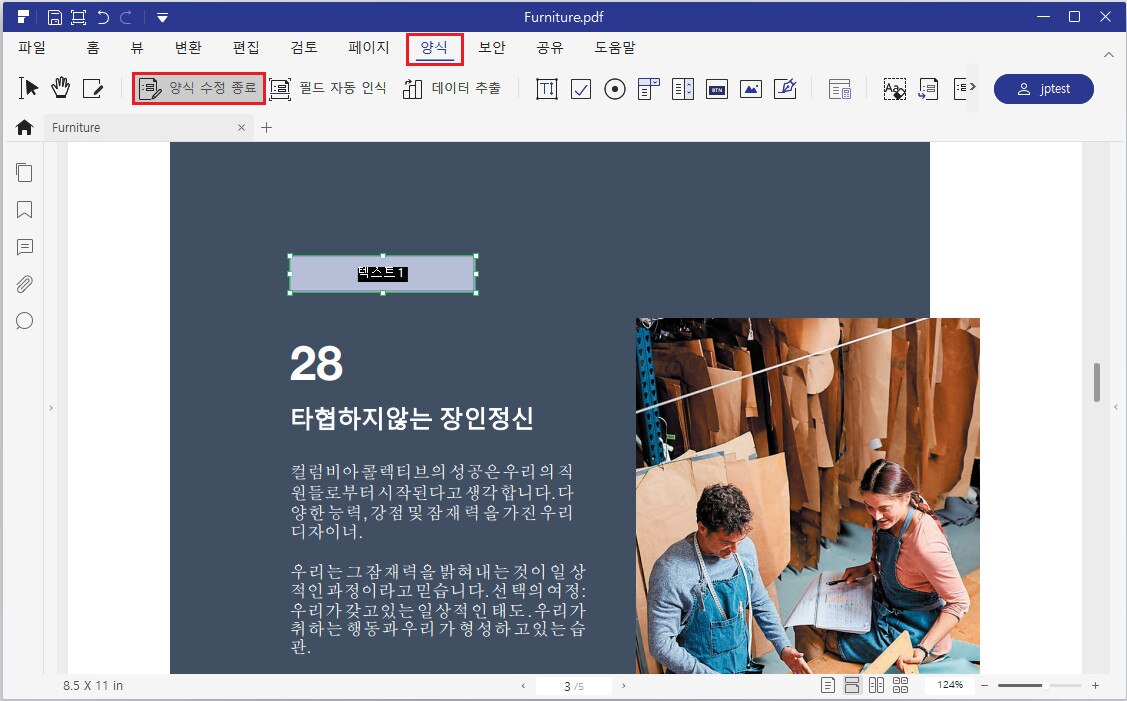Switch to two-page continuous view

[900, 685]
